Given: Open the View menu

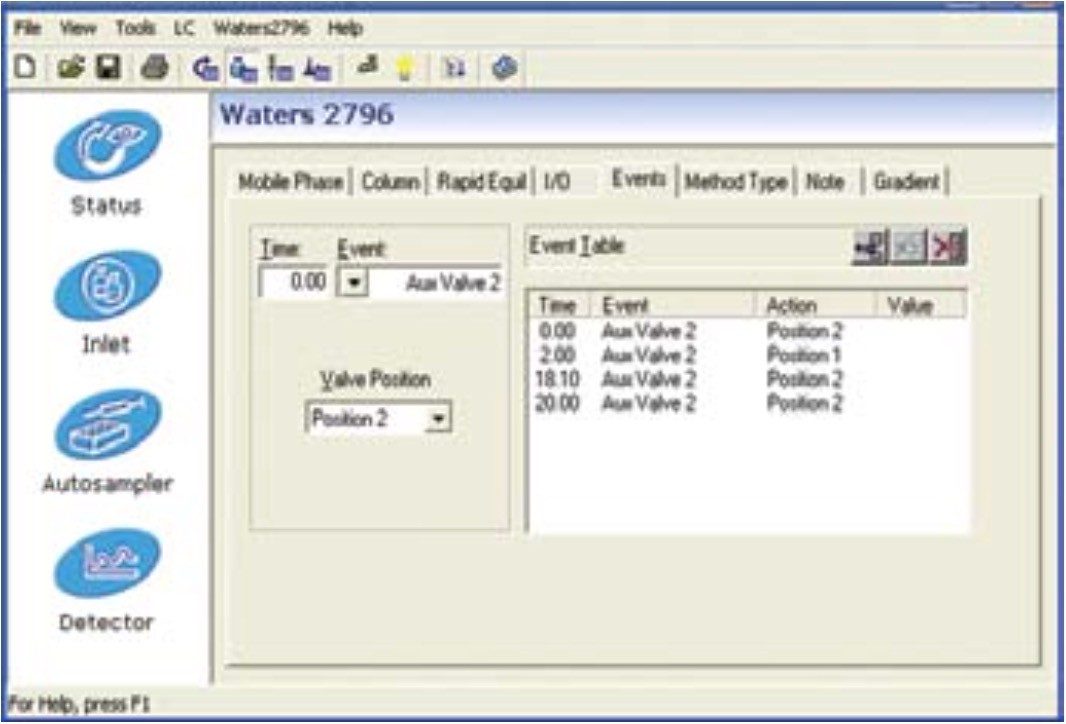Looking at the screenshot, I should 78,29.
